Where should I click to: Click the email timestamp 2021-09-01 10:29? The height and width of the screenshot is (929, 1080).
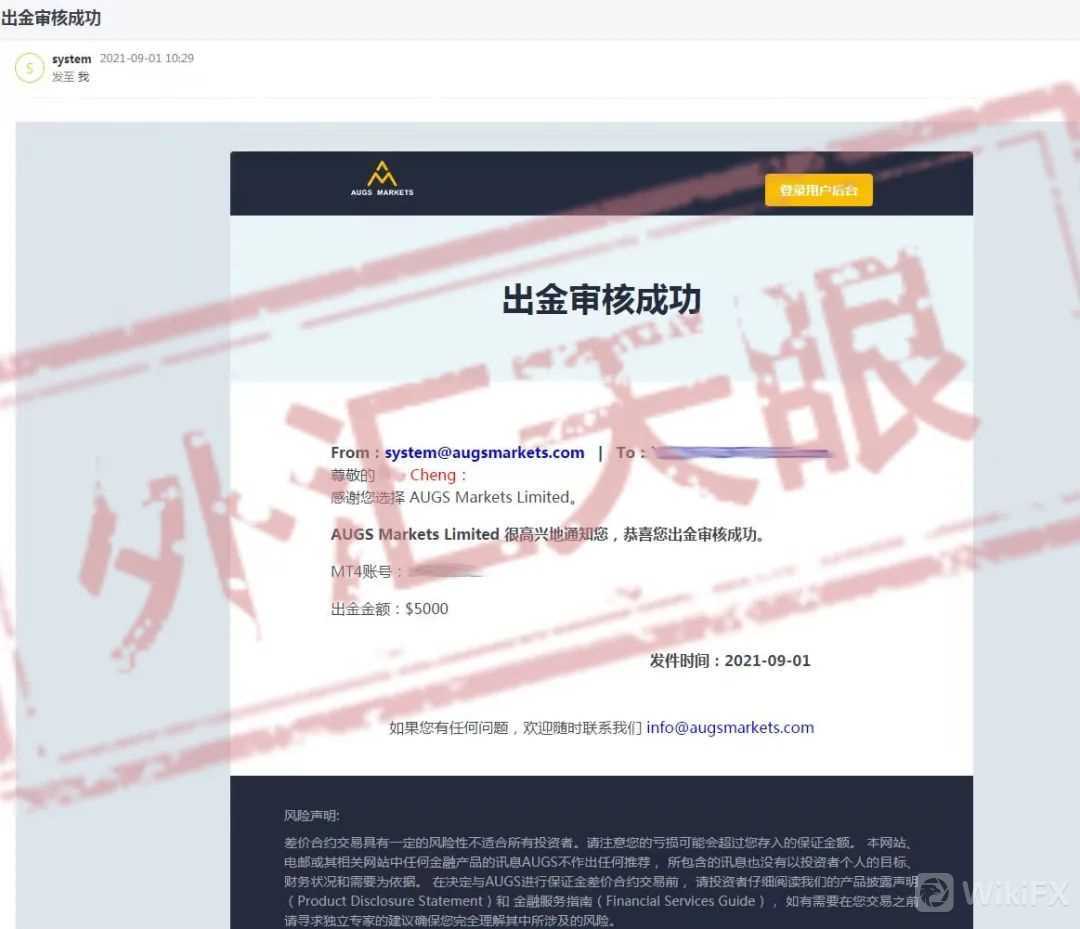click(x=147, y=59)
